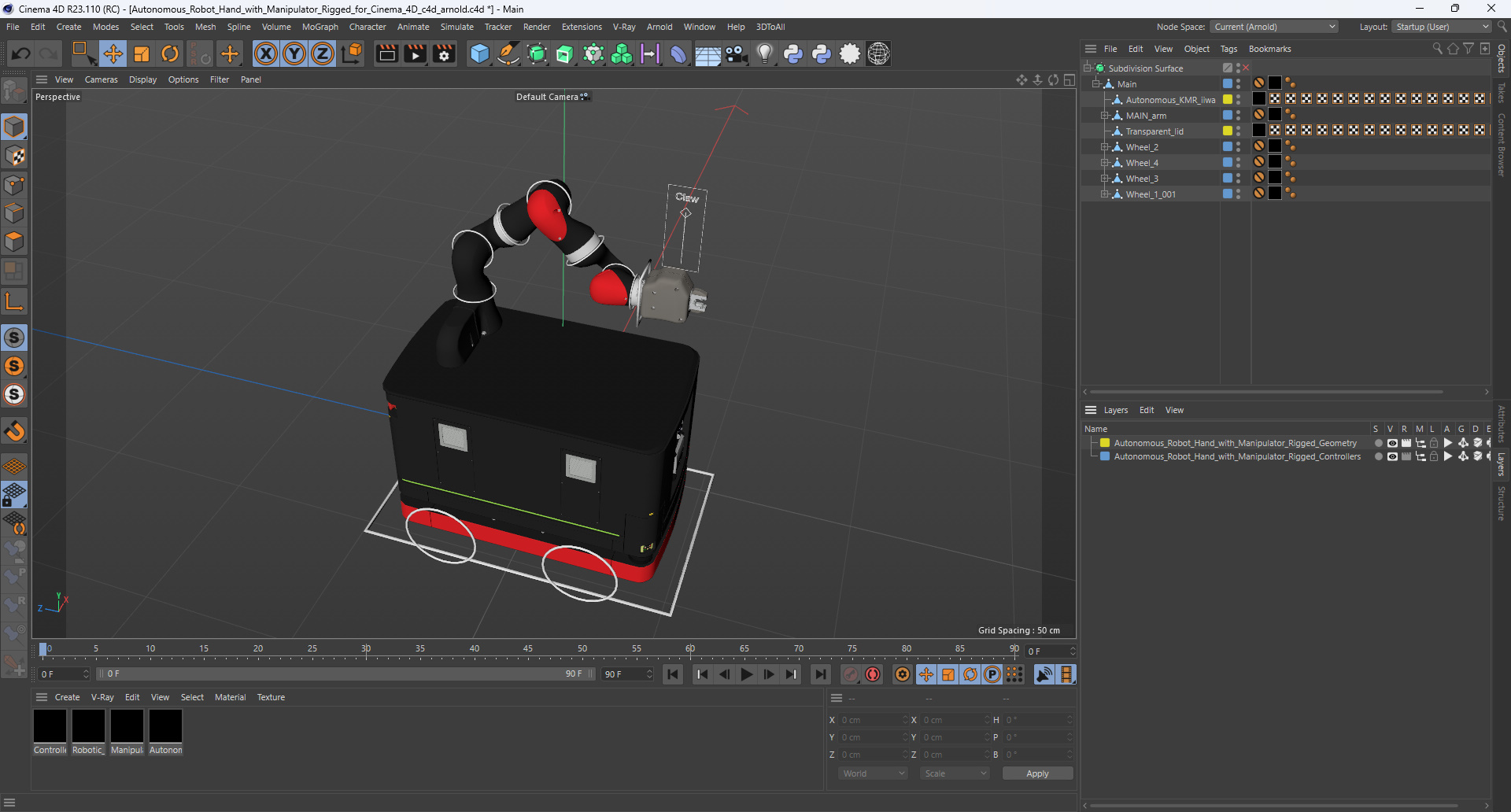Click Apply button in coordinates panel

point(1037,773)
